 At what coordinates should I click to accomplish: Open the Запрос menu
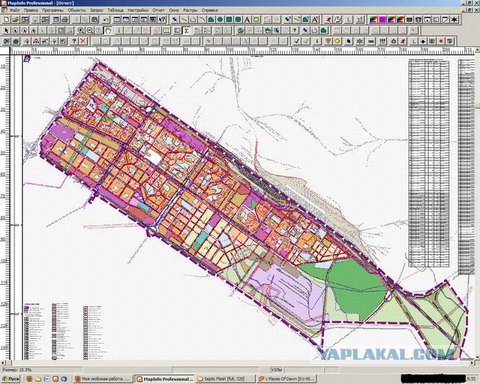point(97,10)
